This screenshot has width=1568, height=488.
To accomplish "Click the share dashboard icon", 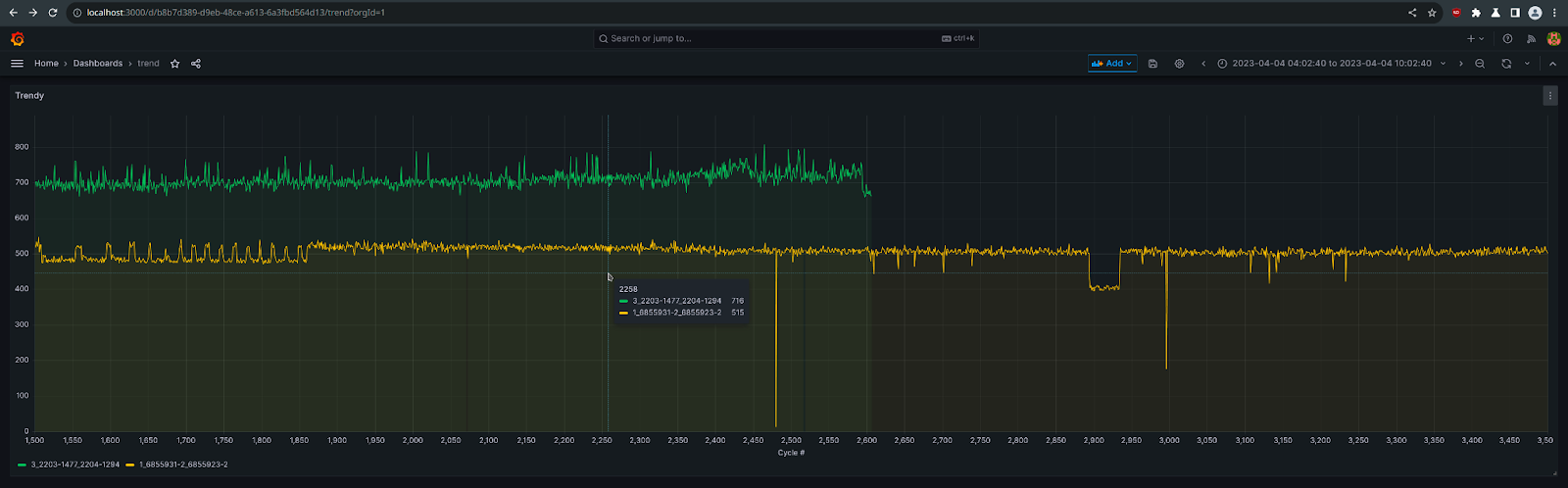I will pos(196,64).
